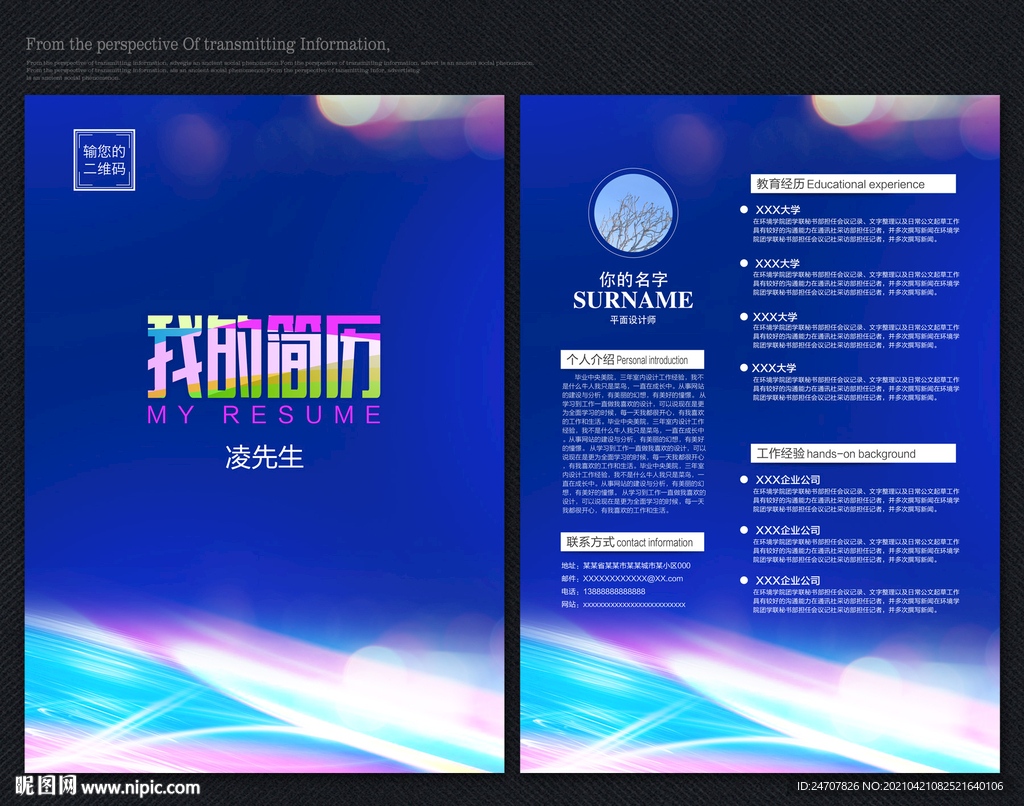1024x806 pixels.
Task: Click the QR code placeholder box 输您的二维码
Action: point(104,160)
